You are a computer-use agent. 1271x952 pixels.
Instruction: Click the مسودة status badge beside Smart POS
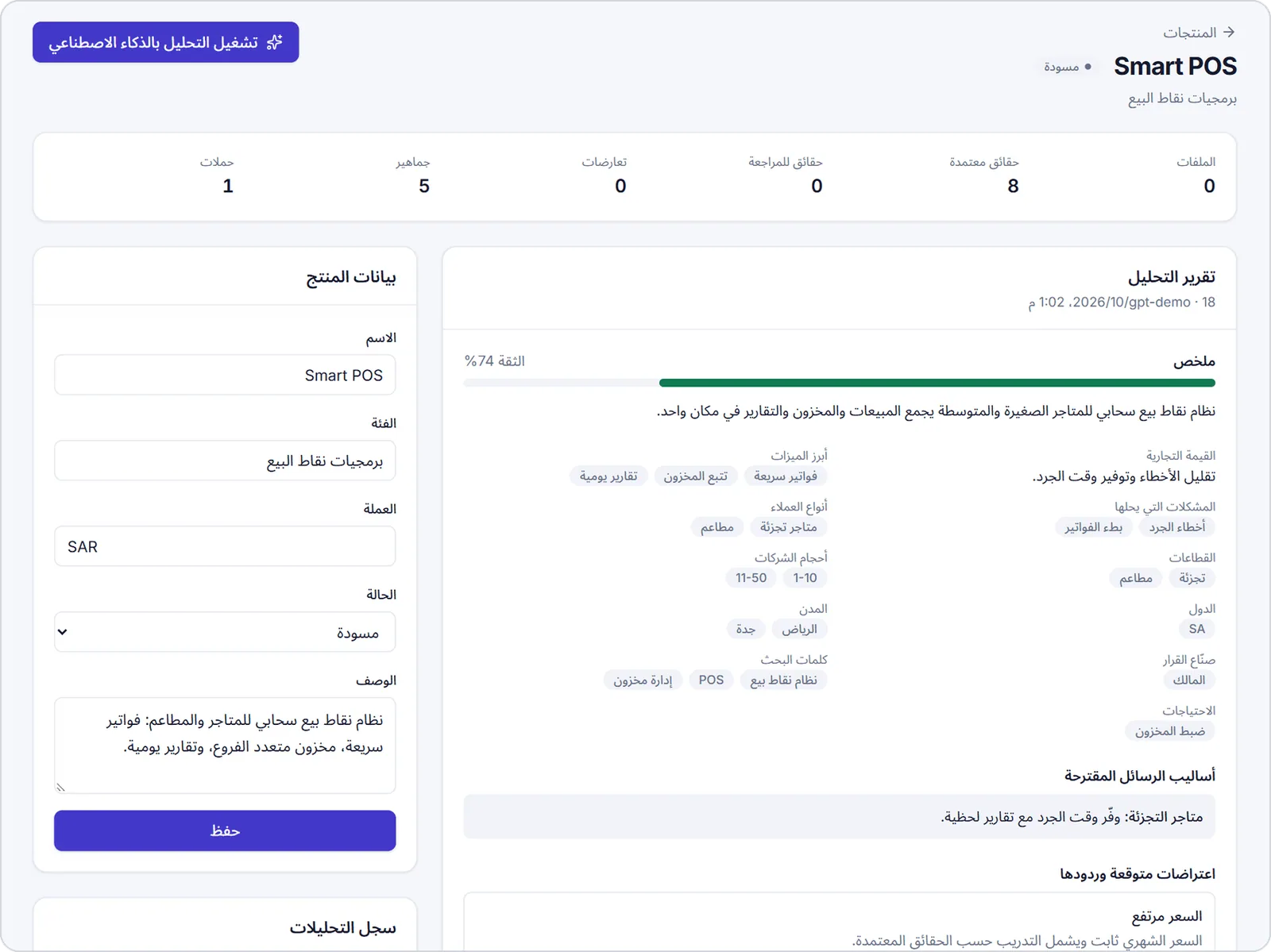(1068, 67)
